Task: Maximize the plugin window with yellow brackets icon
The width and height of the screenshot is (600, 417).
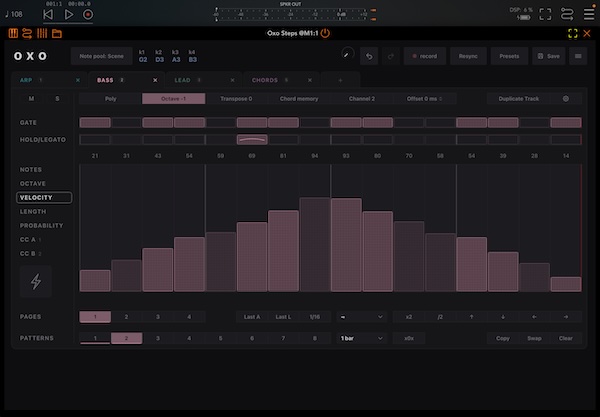Action: tap(573, 33)
